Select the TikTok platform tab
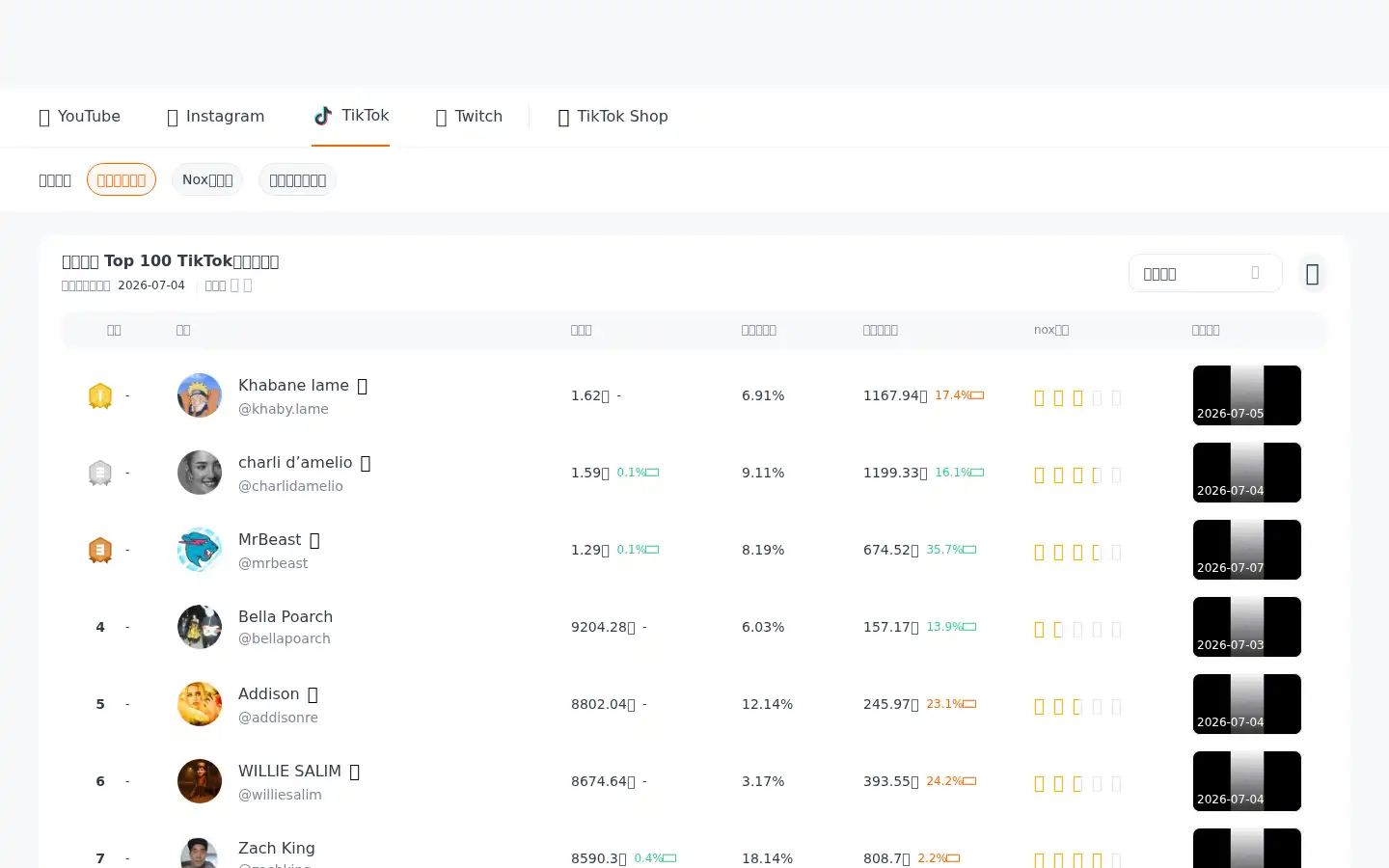The height and width of the screenshot is (868, 1389). pyautogui.click(x=351, y=116)
